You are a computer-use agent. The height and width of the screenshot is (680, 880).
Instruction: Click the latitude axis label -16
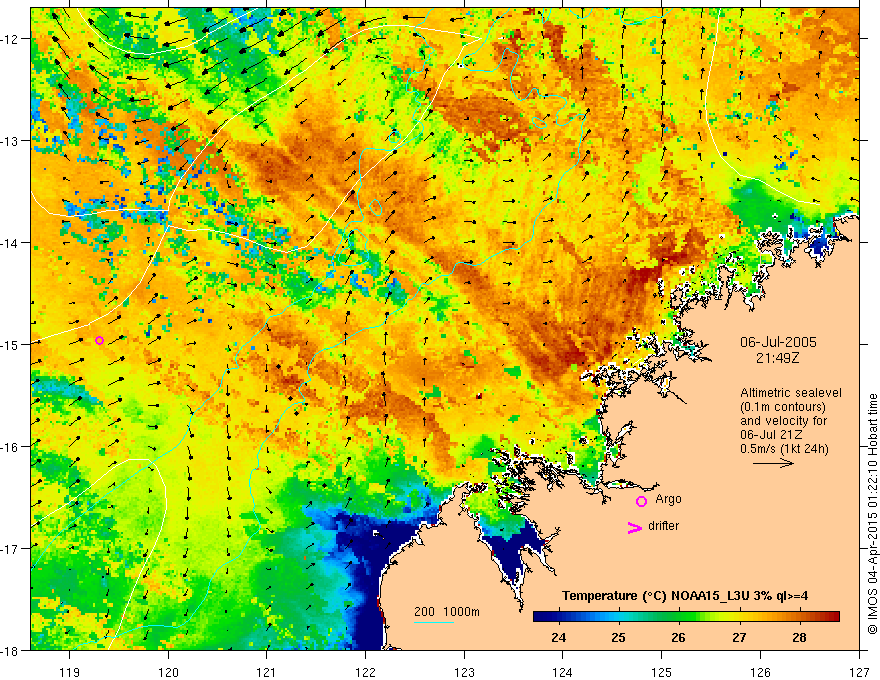(10, 447)
